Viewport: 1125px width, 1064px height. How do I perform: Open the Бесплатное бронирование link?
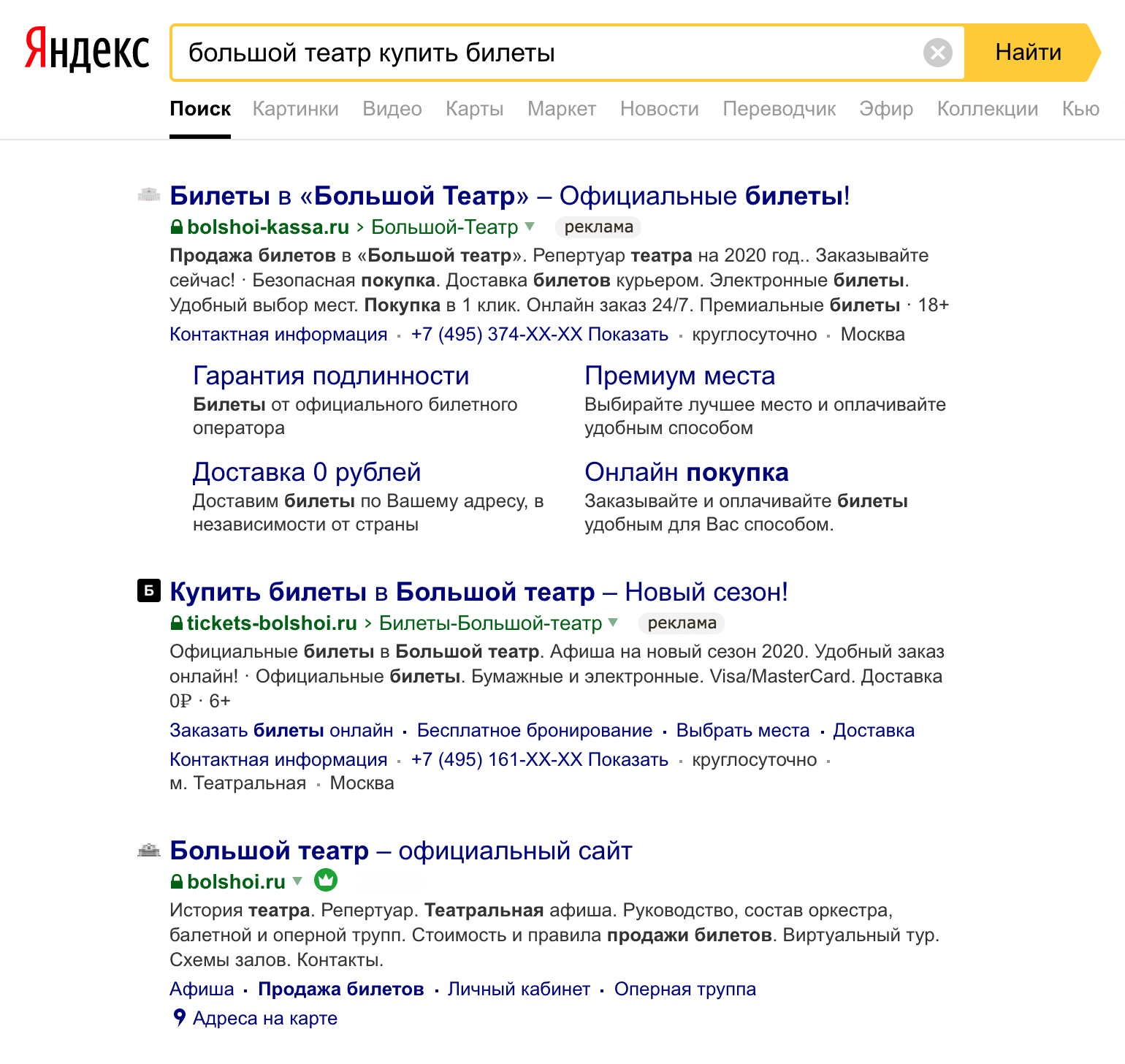point(535,731)
